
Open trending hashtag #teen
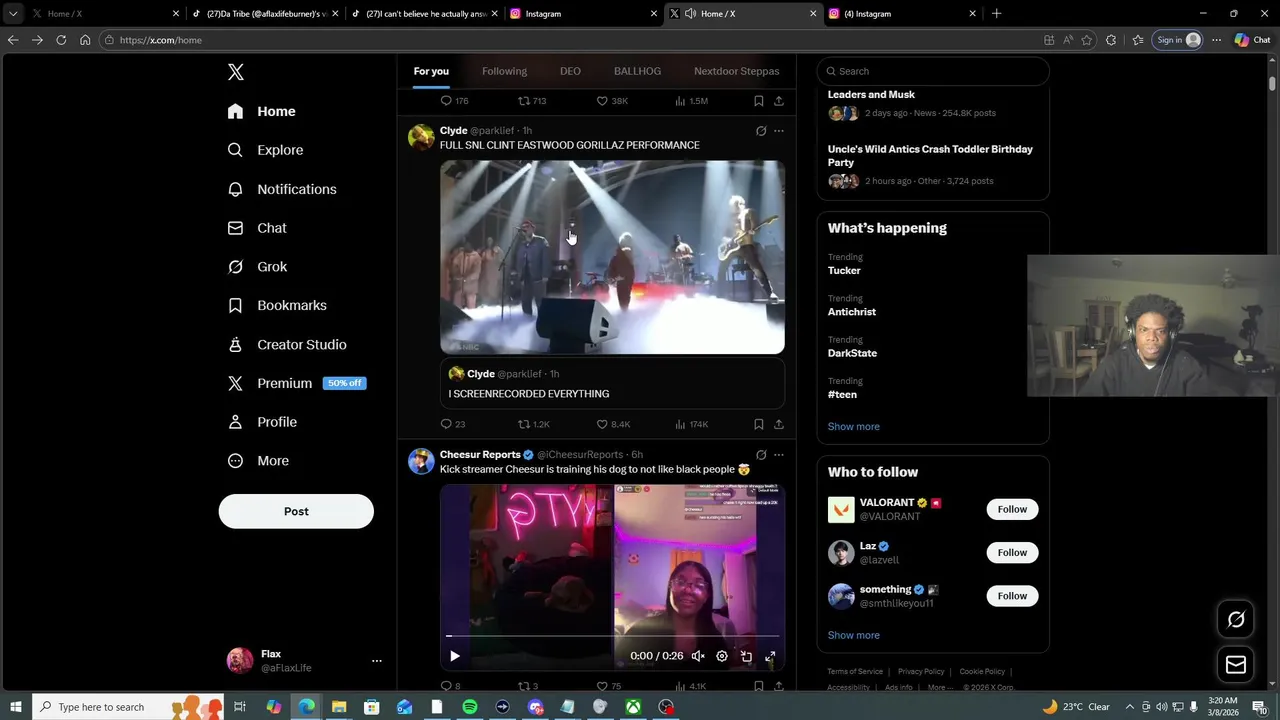click(x=842, y=395)
